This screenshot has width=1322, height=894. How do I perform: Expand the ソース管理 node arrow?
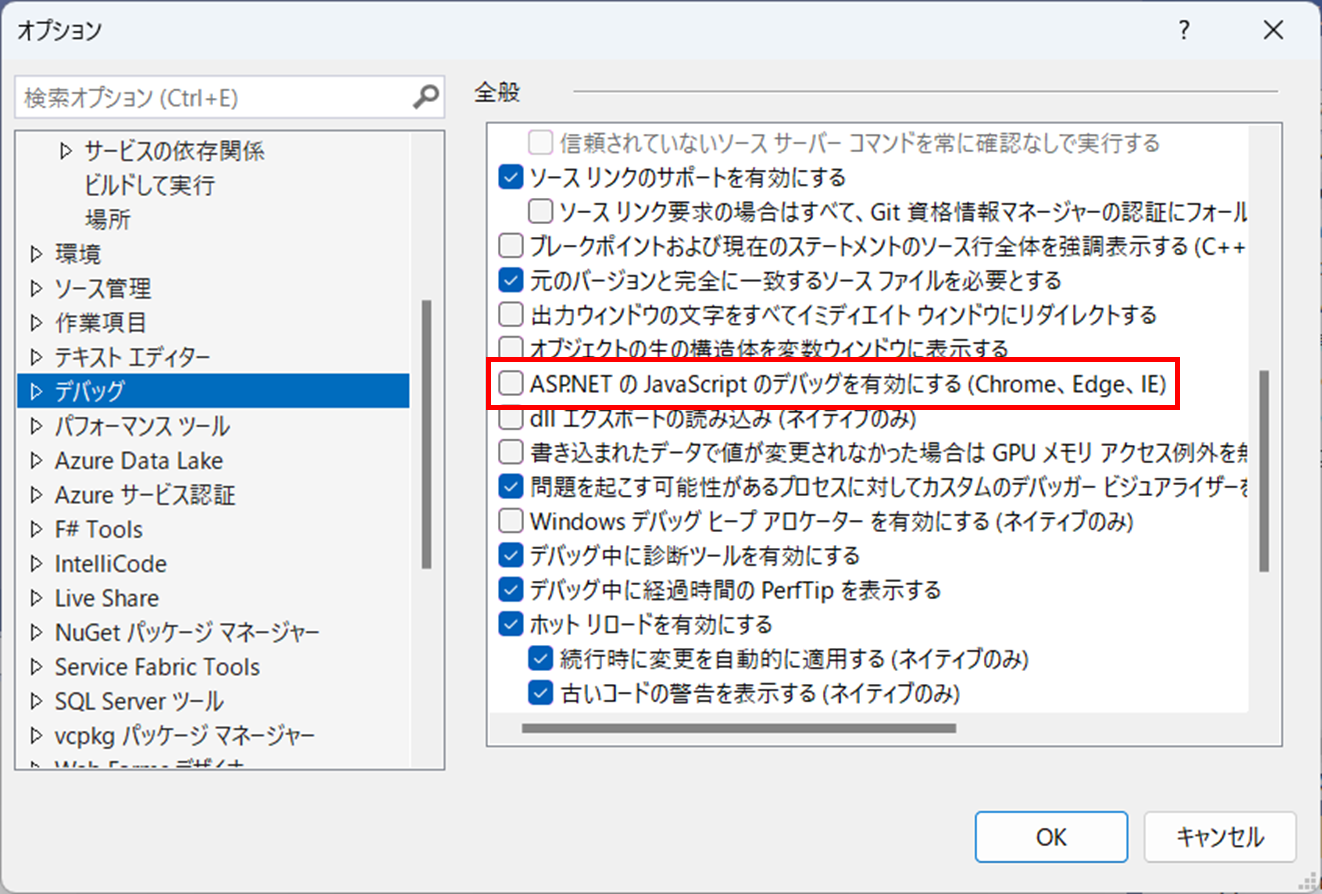coord(37,289)
